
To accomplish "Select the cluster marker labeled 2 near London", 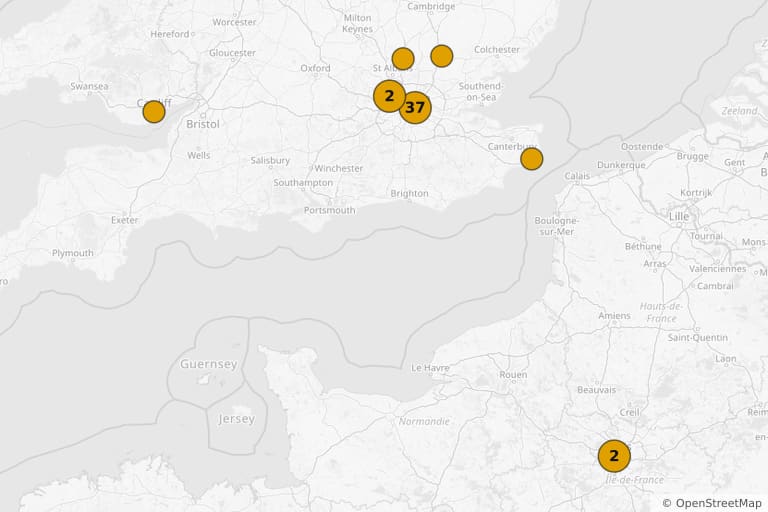I will (389, 96).
